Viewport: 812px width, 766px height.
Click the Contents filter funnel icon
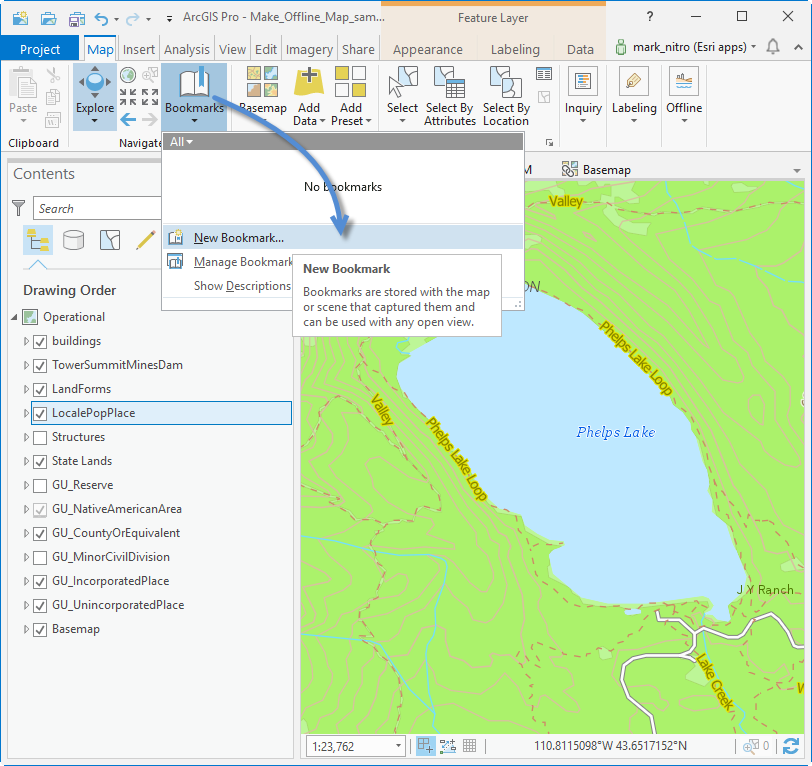point(19,208)
